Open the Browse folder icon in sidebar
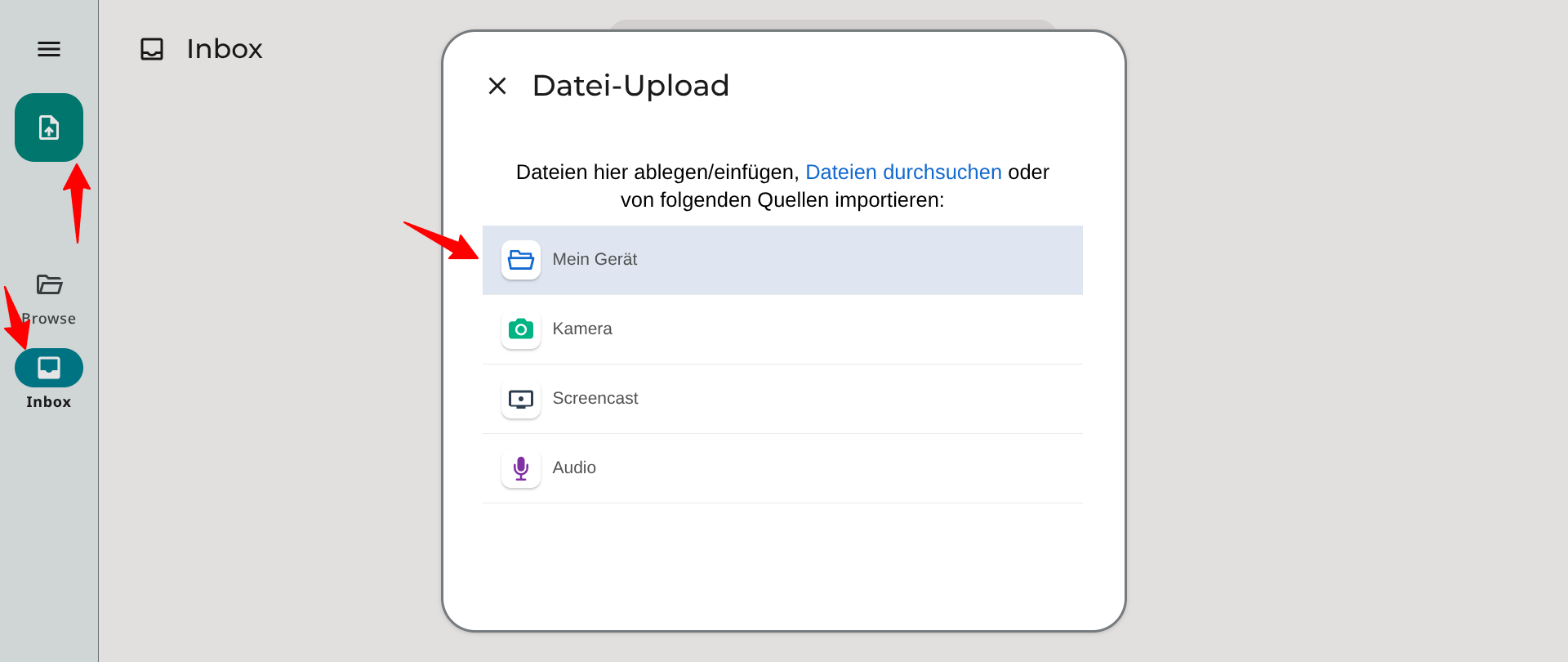This screenshot has height=662, width=1568. [x=49, y=284]
